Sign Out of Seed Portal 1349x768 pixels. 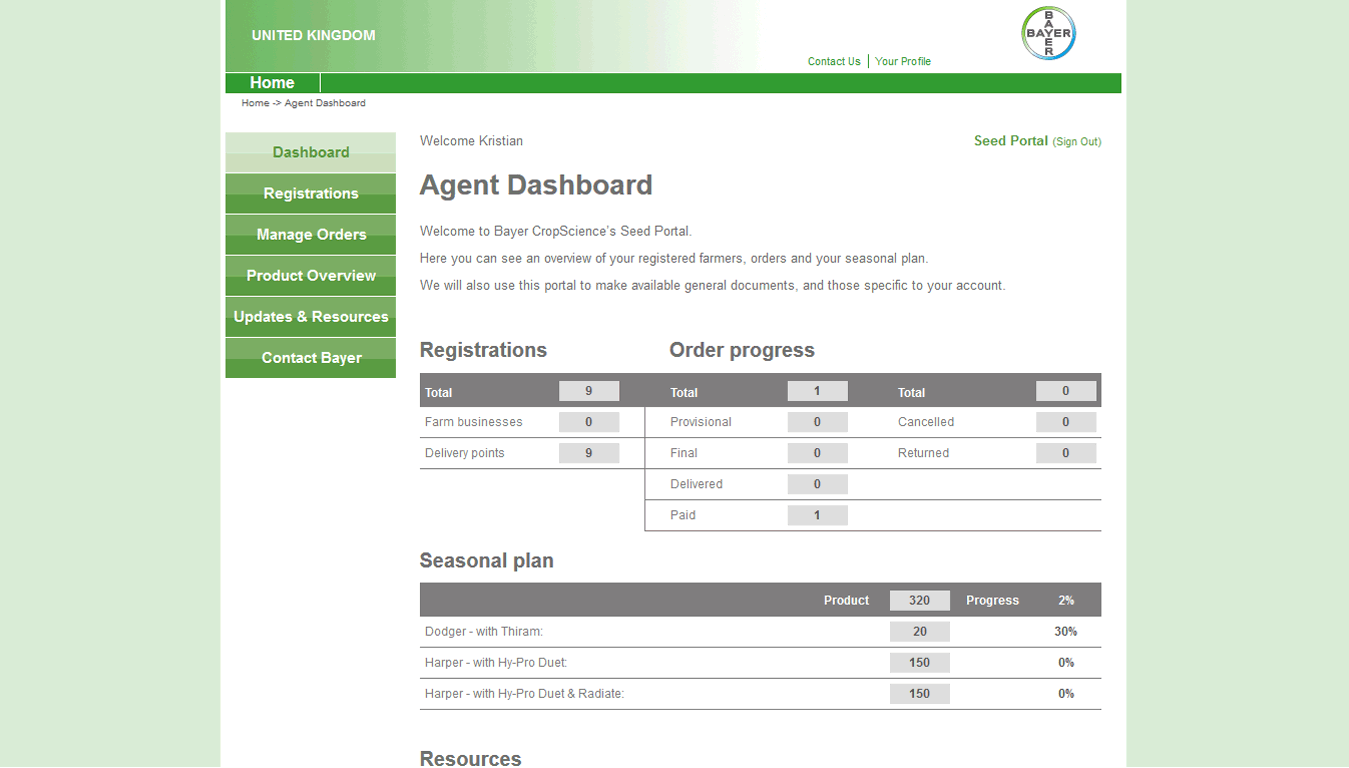pyautogui.click(x=1077, y=142)
